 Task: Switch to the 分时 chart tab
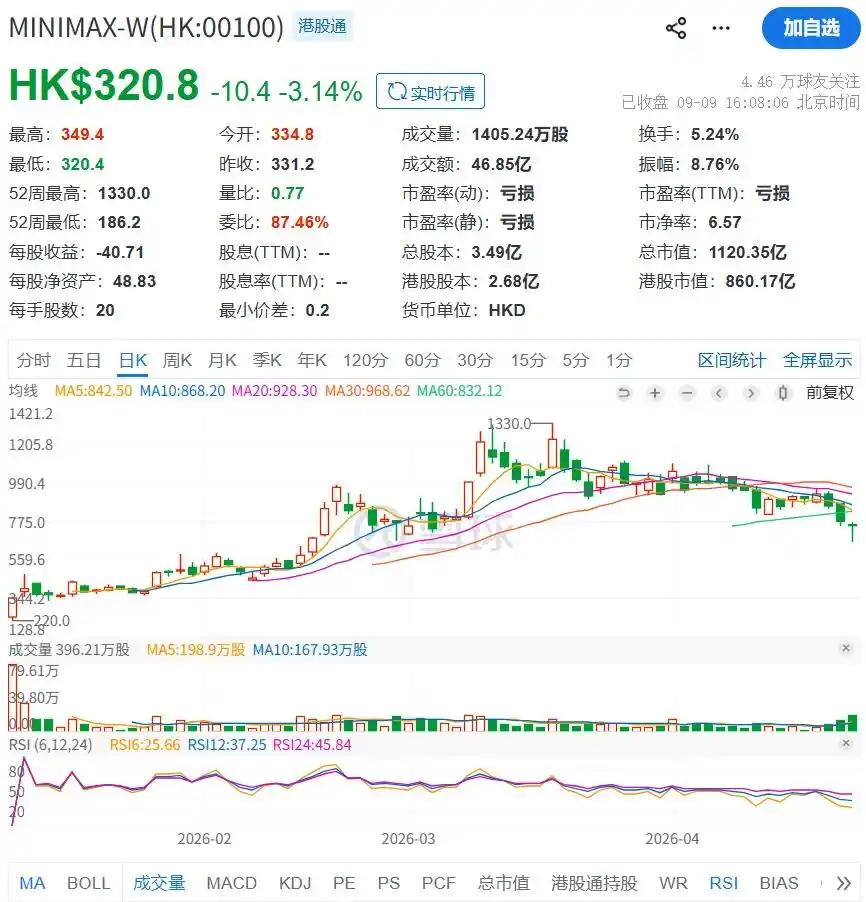pos(33,360)
